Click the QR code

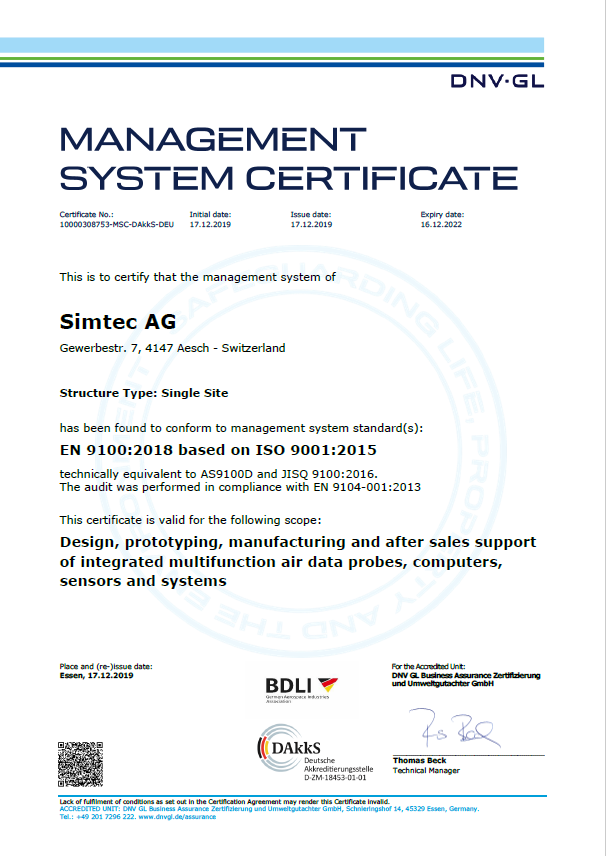[x=81, y=764]
